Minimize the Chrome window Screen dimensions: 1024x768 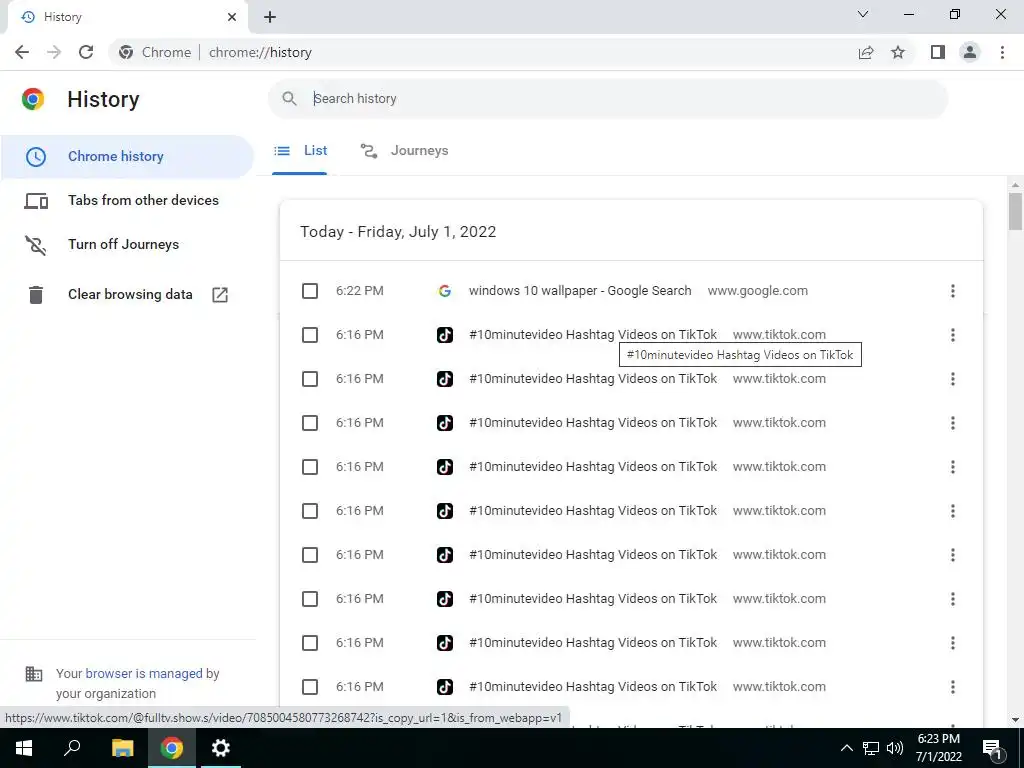[x=908, y=14]
